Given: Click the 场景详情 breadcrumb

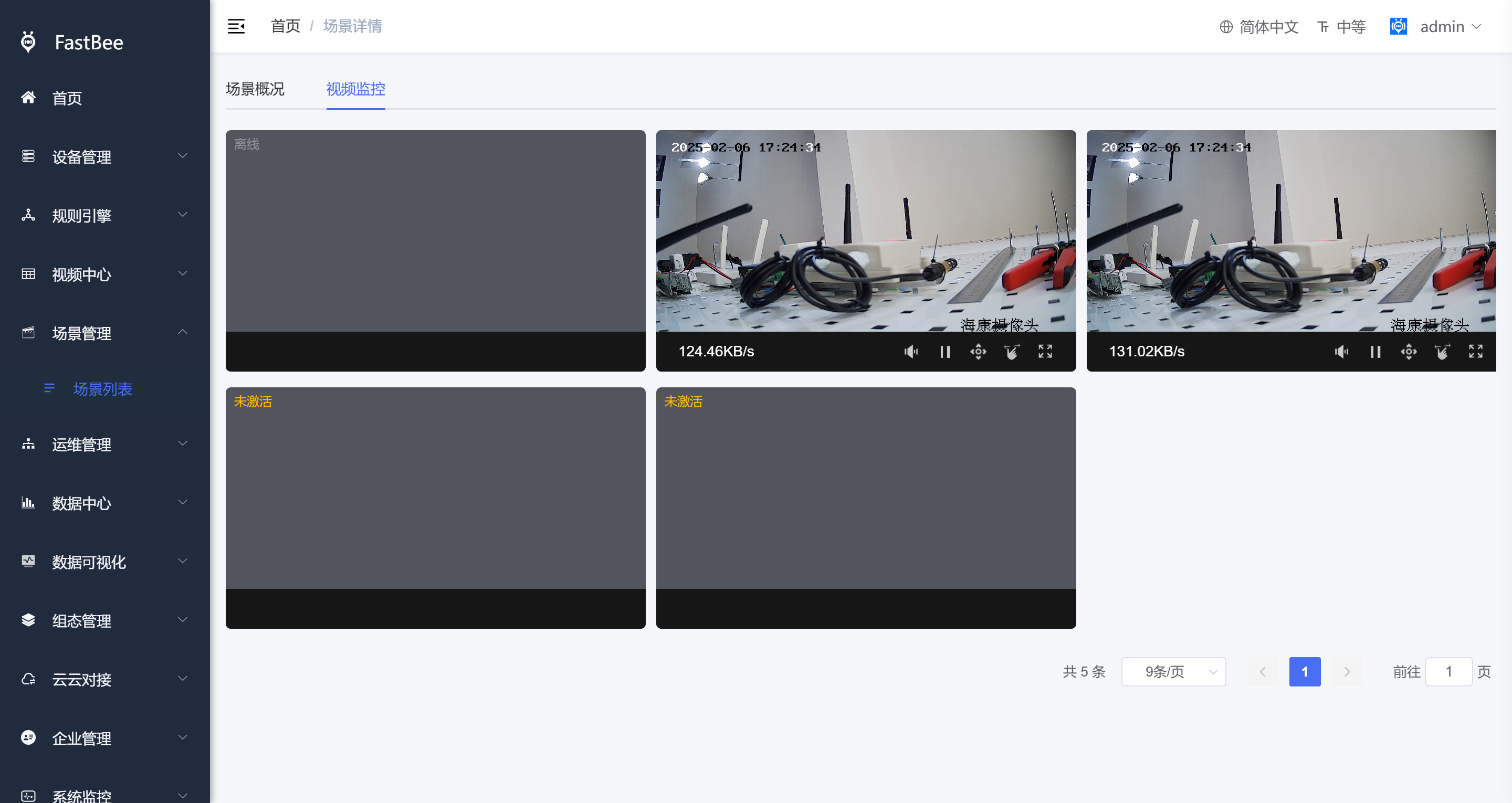Looking at the screenshot, I should click(352, 26).
